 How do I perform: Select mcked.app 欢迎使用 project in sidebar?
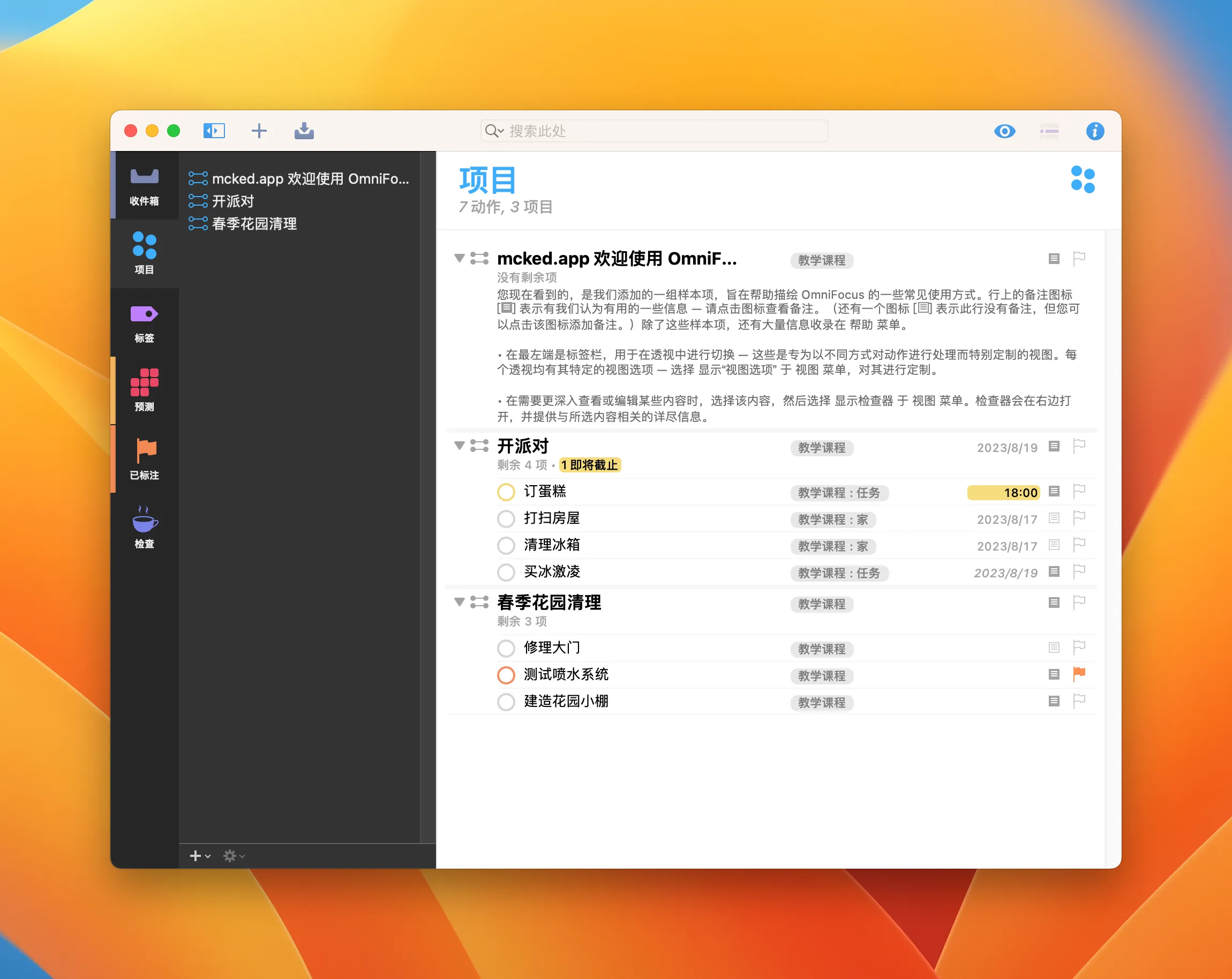tap(299, 179)
